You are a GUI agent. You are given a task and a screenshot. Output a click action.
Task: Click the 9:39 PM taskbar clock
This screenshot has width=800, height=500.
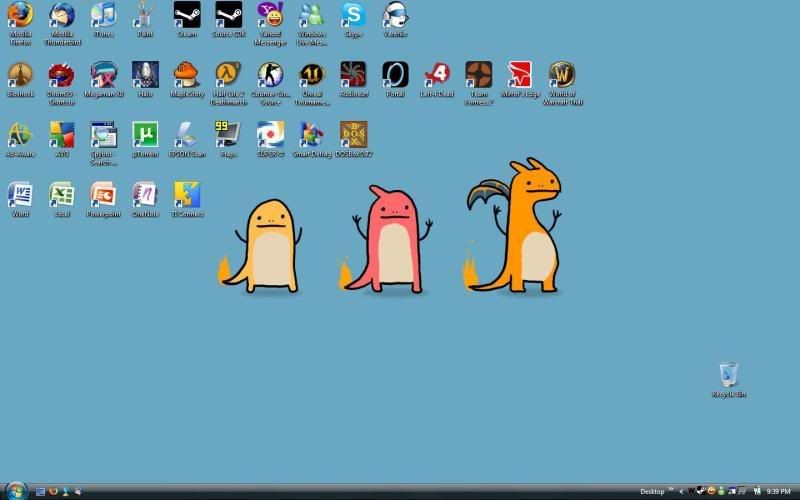pyautogui.click(x=779, y=492)
